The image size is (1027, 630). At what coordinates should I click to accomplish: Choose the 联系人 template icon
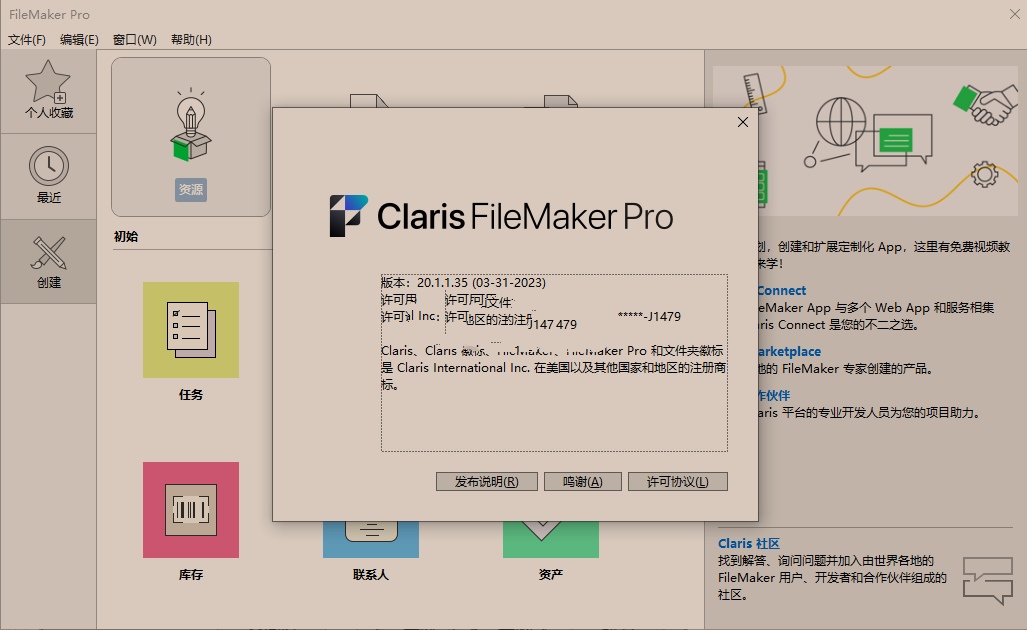tap(371, 540)
